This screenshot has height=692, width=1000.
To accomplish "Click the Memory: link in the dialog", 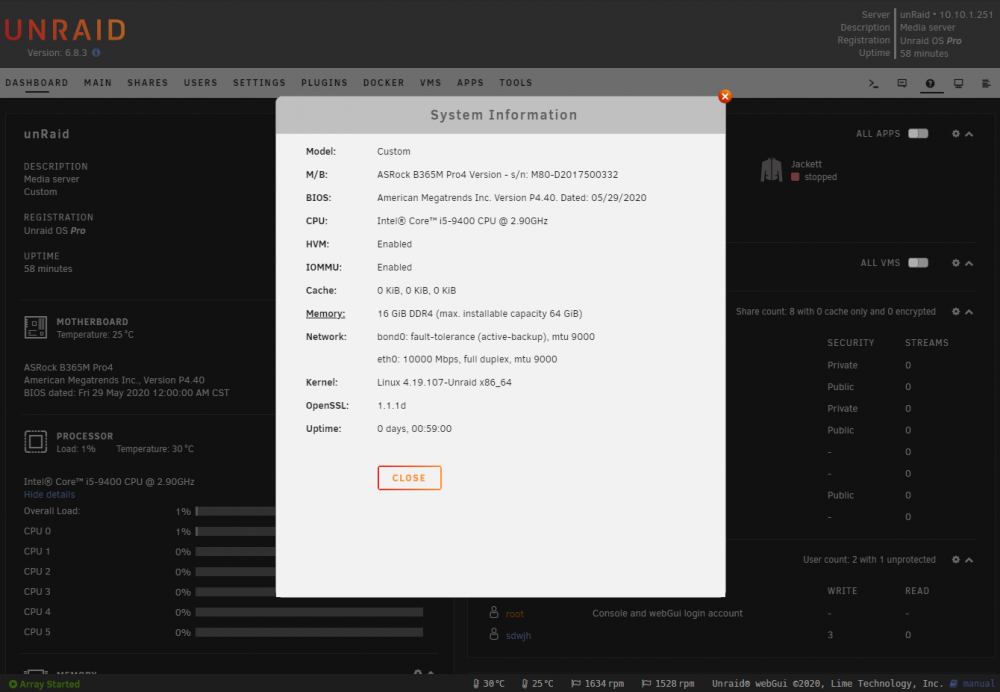I will tap(325, 313).
